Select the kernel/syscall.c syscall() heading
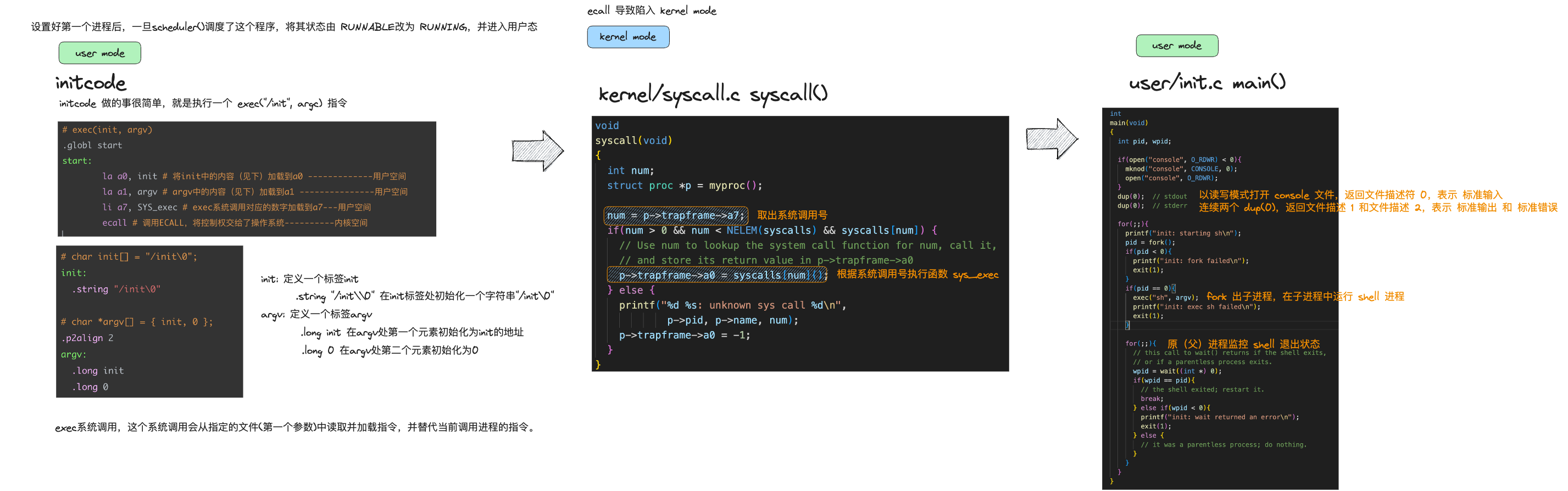 click(713, 94)
